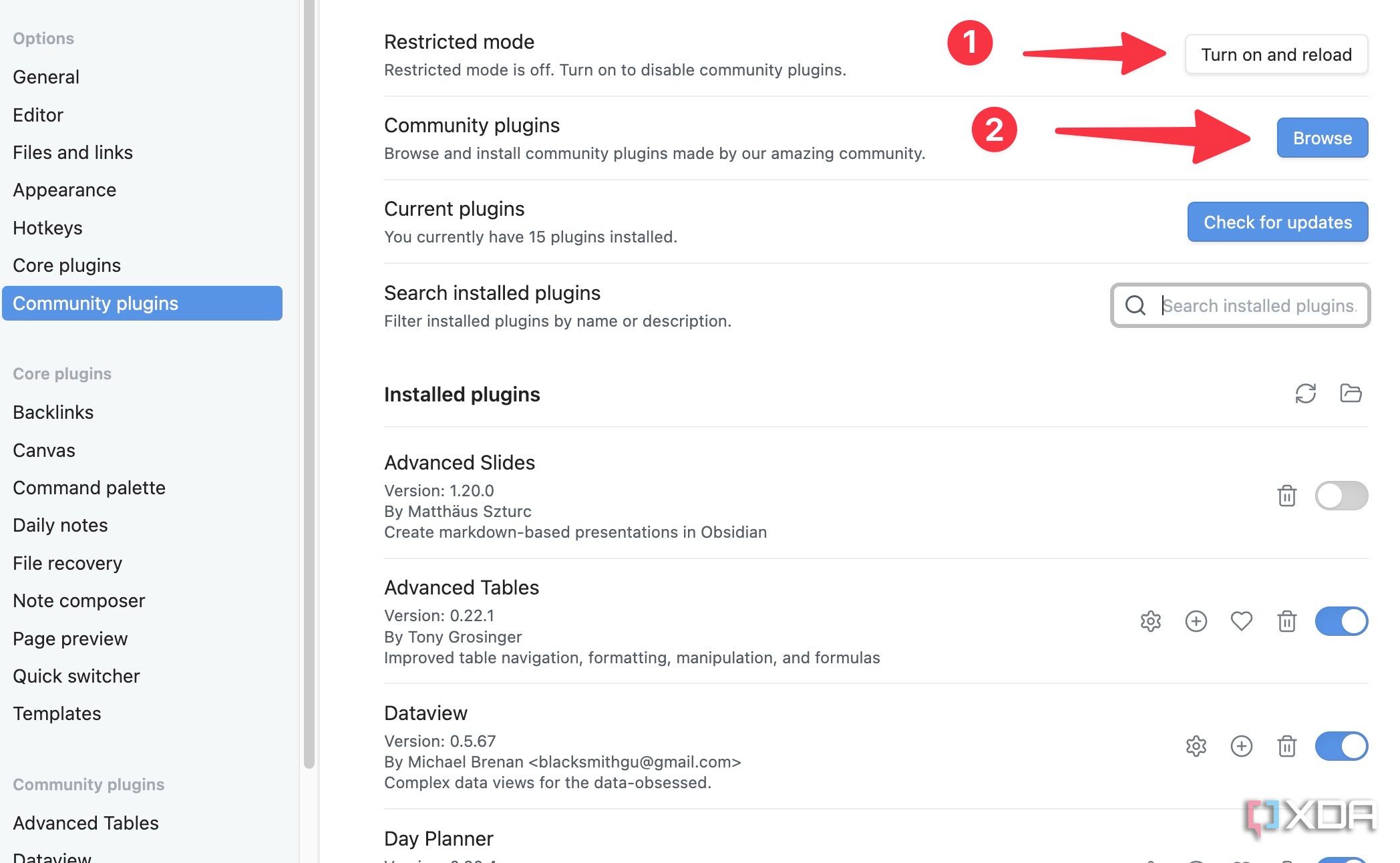Click the trash icon for Dataview

point(1286,746)
